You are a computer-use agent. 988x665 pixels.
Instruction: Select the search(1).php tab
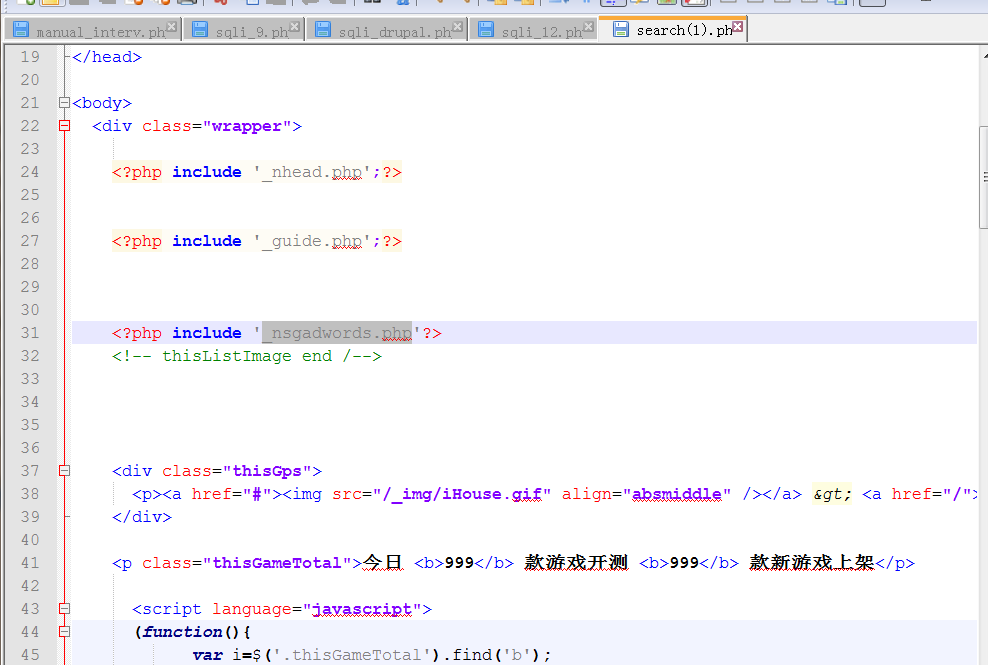click(x=673, y=30)
